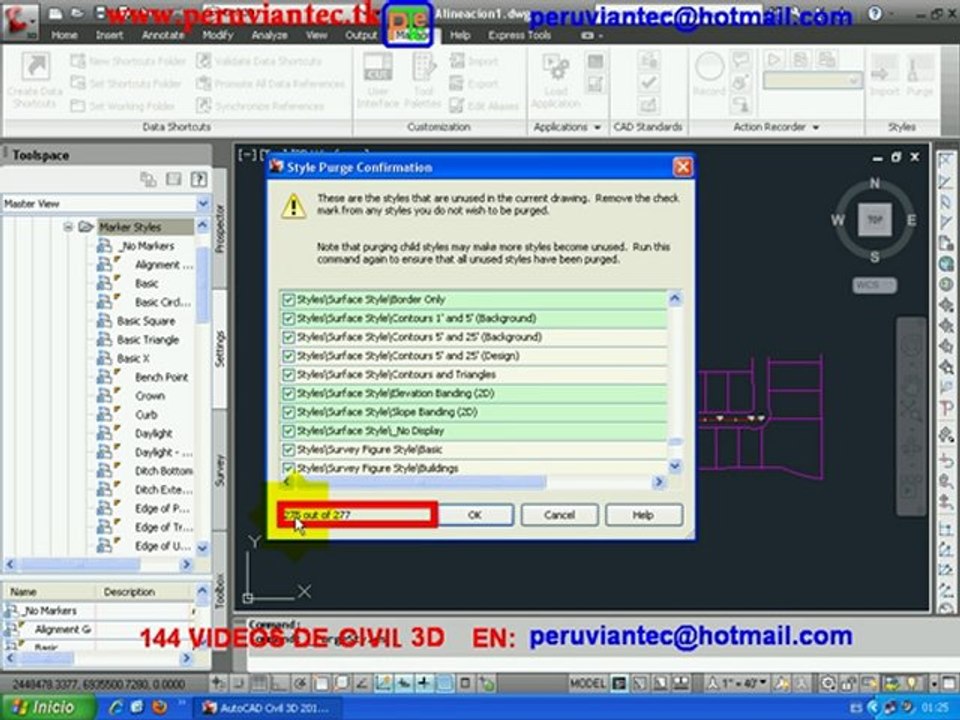This screenshot has height=720, width=960.
Task: Select the _No Markers style in tree
Action: 146,246
